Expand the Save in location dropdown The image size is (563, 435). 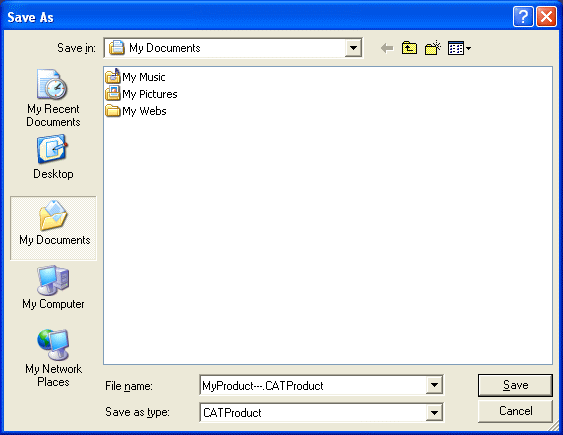[353, 48]
